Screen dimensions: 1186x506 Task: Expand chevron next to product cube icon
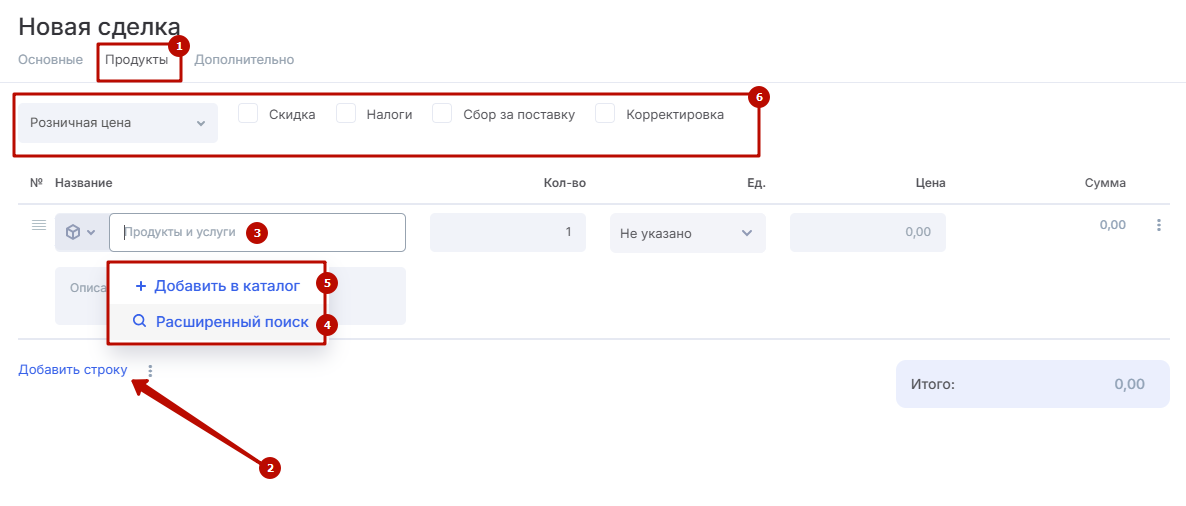point(92,232)
